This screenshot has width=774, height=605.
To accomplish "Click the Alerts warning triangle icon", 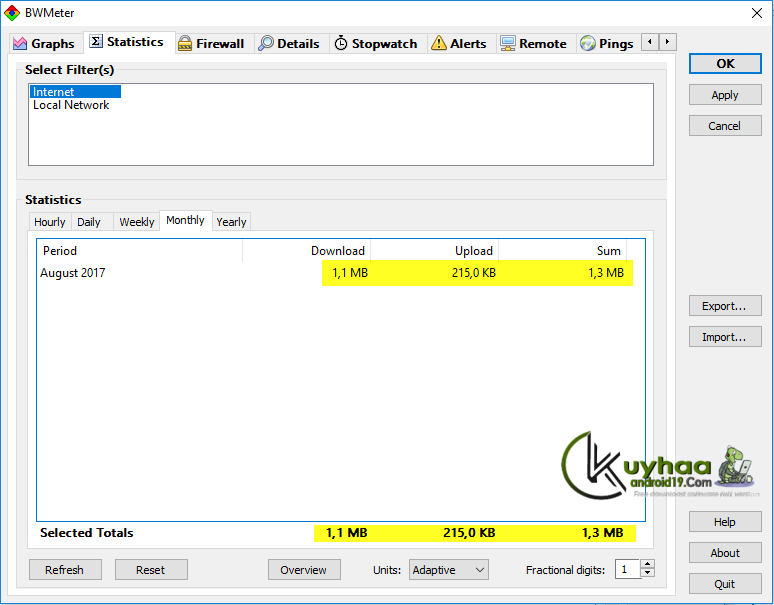I will click(438, 43).
